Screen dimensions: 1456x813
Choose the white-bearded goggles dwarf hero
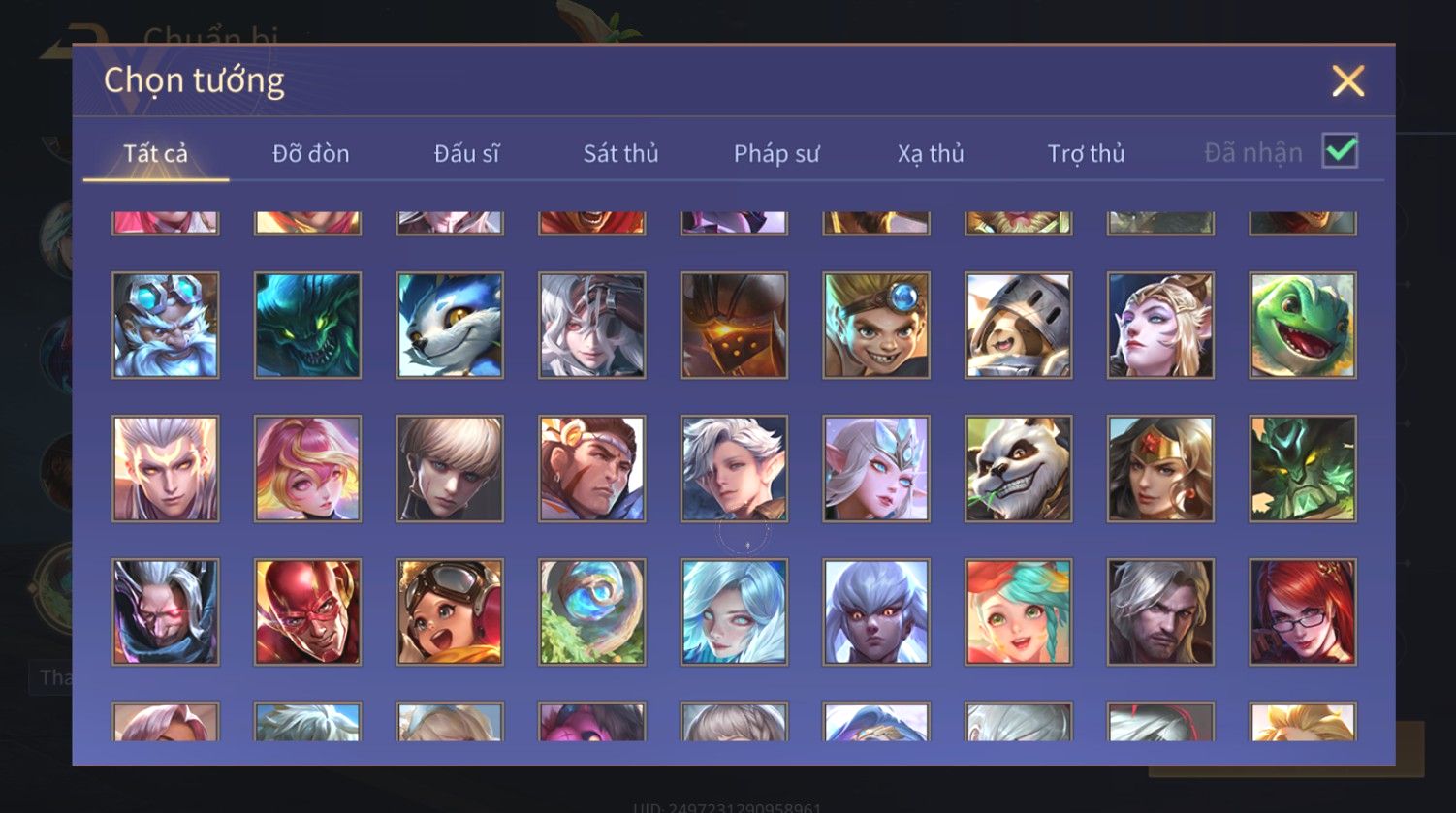166,326
